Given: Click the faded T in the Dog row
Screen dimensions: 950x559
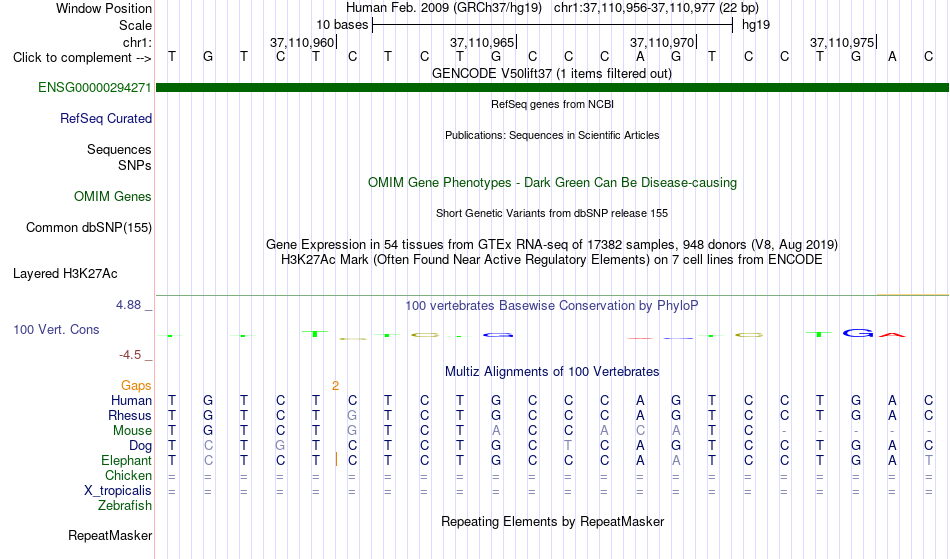Looking at the screenshot, I should pos(568,446).
